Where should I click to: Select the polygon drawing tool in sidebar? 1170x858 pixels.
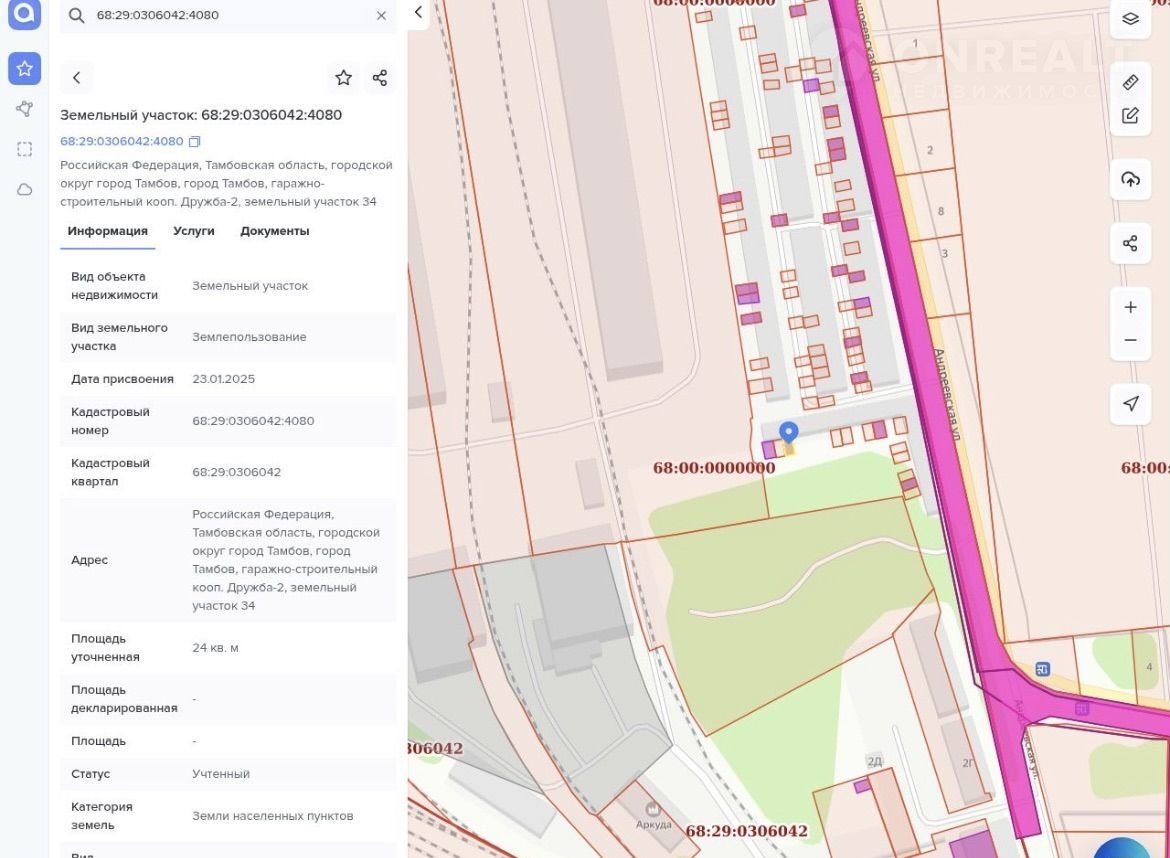tap(24, 109)
